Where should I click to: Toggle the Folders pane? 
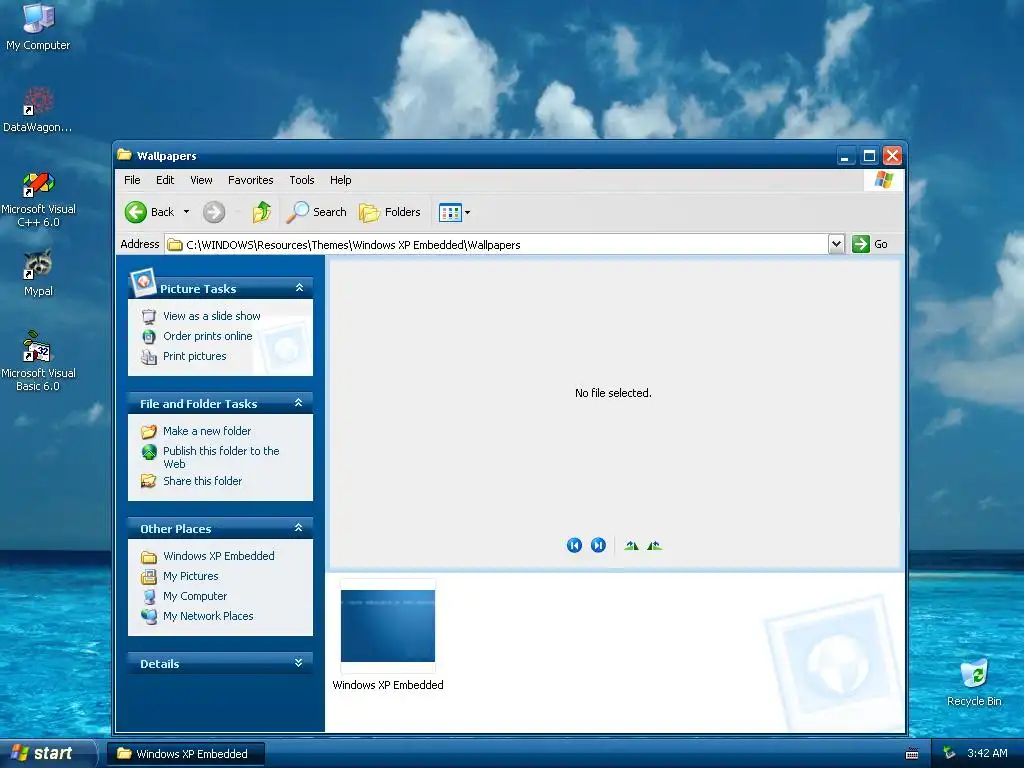(390, 212)
